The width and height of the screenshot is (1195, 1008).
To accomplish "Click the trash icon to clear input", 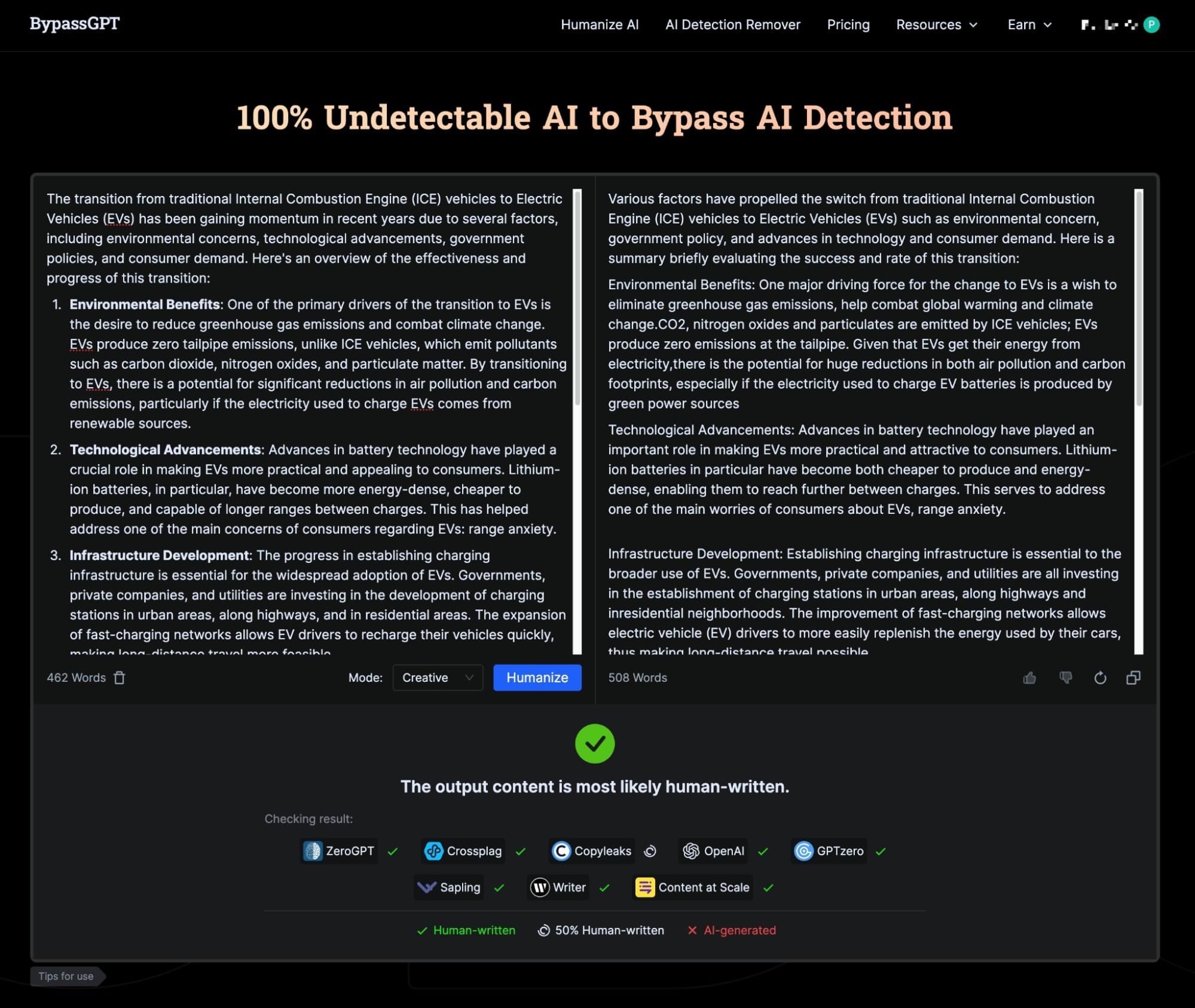I will (x=120, y=678).
